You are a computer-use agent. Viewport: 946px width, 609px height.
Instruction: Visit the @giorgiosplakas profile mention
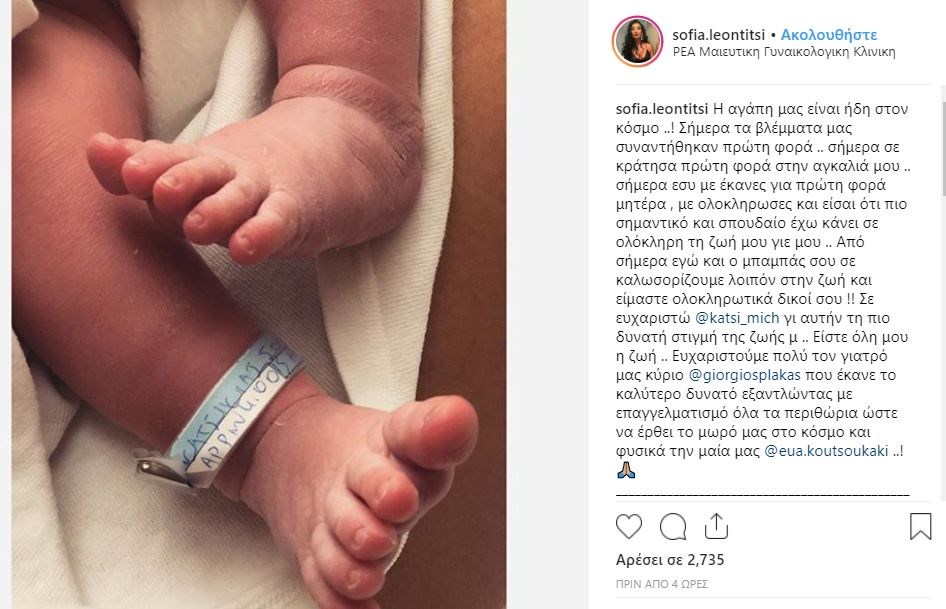(x=744, y=375)
